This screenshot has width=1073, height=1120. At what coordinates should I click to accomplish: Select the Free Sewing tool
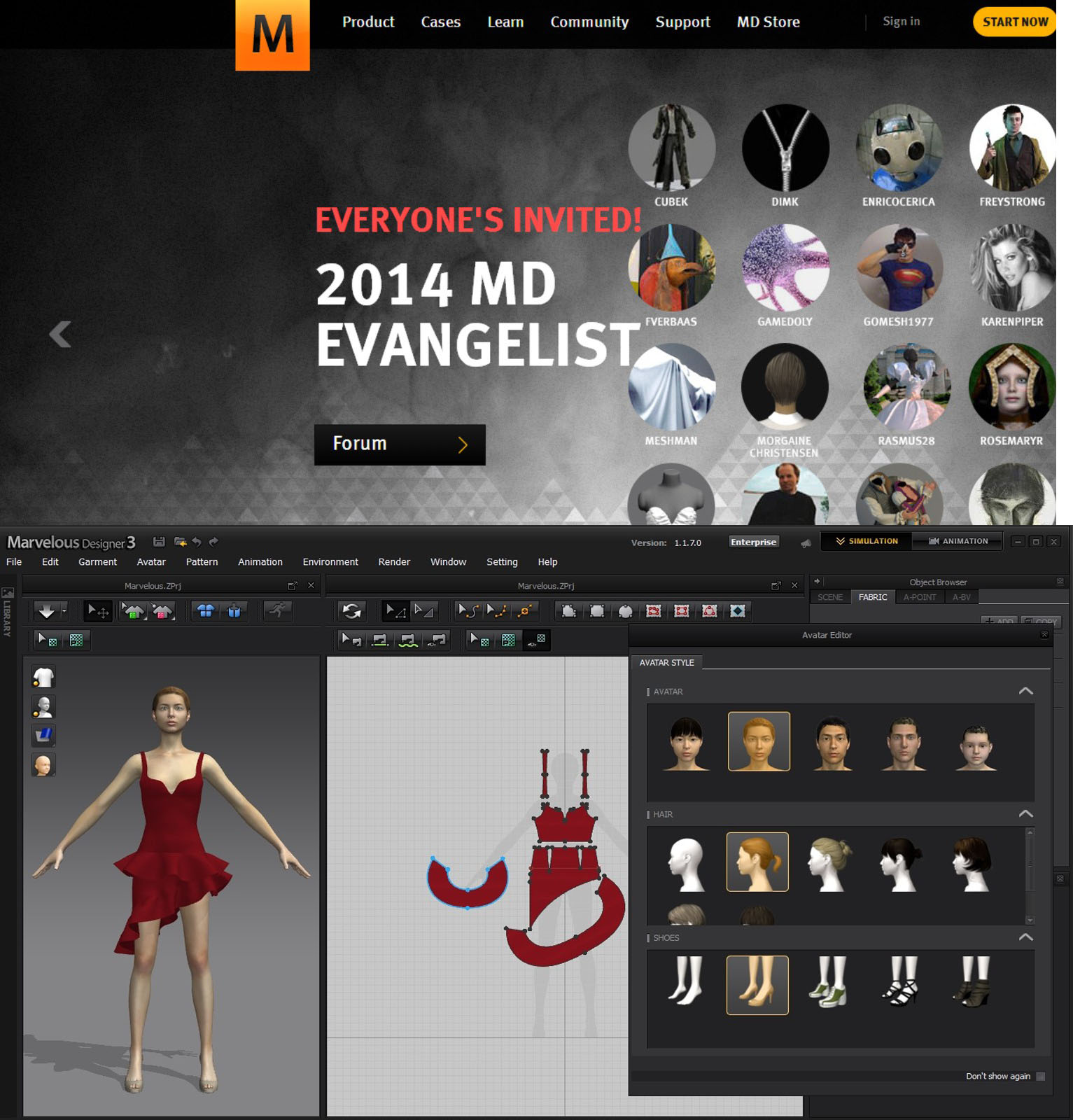coord(409,640)
